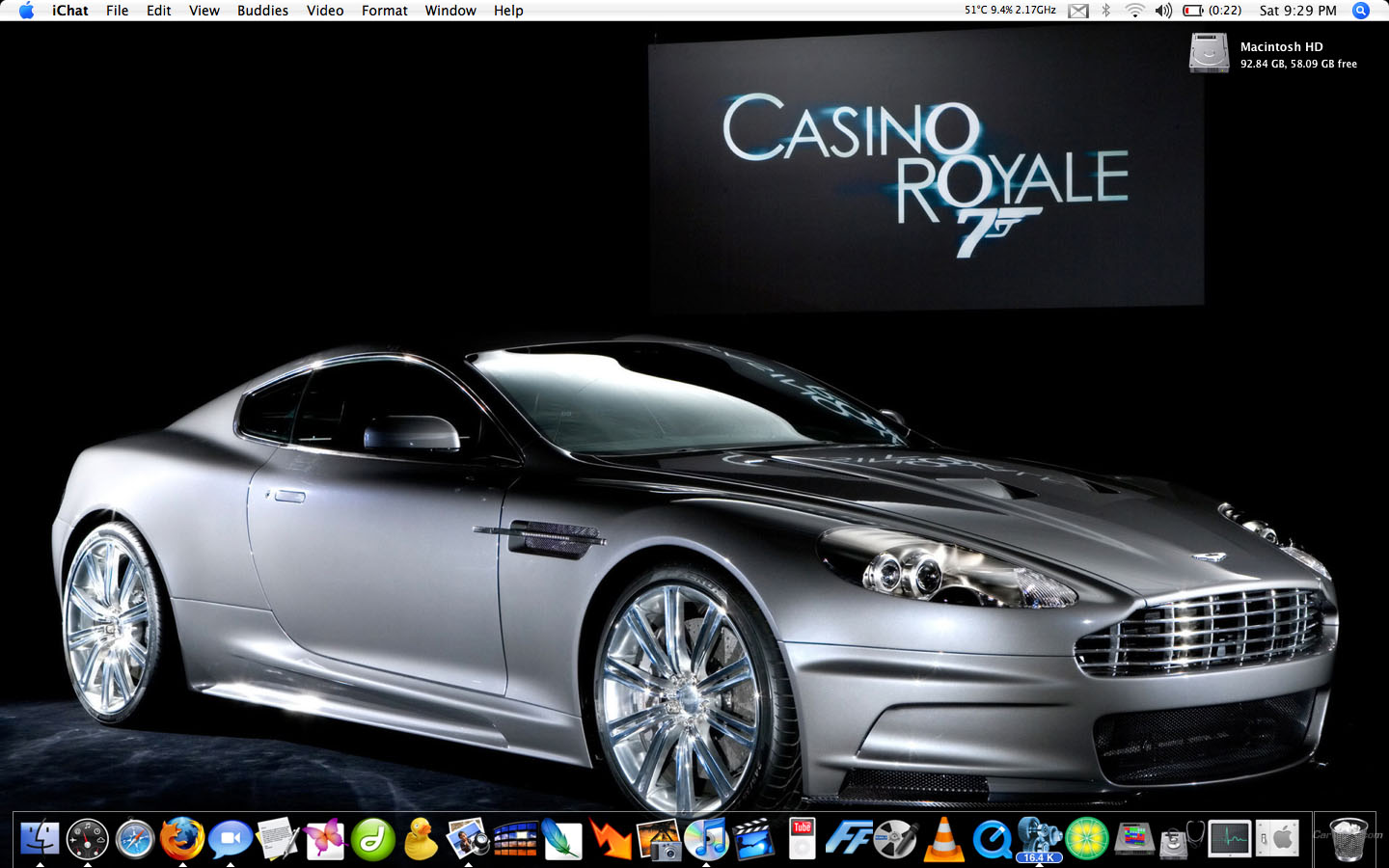The image size is (1389, 868).
Task: Launch iMovie clapperboard icon
Action: [x=753, y=839]
